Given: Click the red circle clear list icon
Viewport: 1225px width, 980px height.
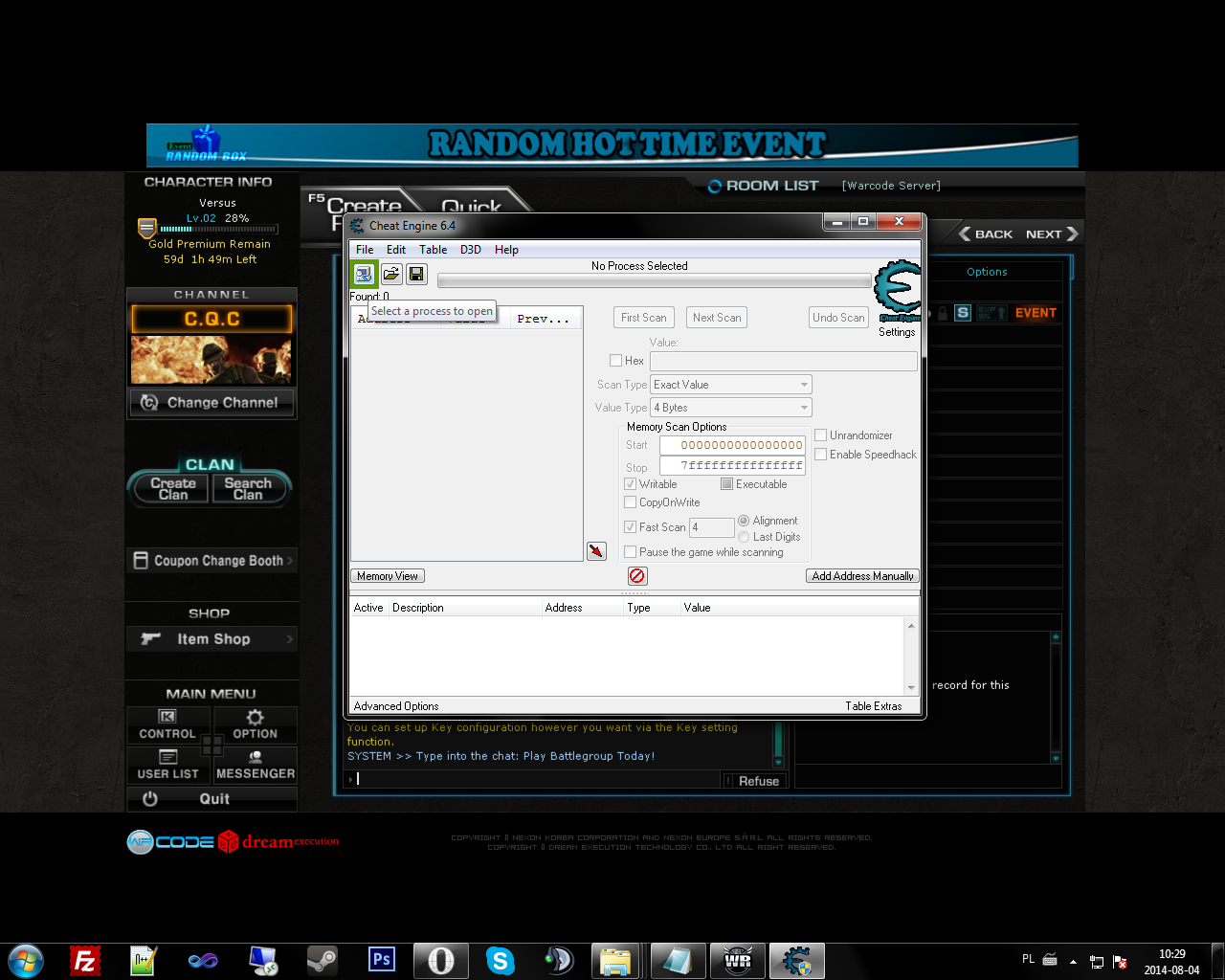Looking at the screenshot, I should 637,575.
